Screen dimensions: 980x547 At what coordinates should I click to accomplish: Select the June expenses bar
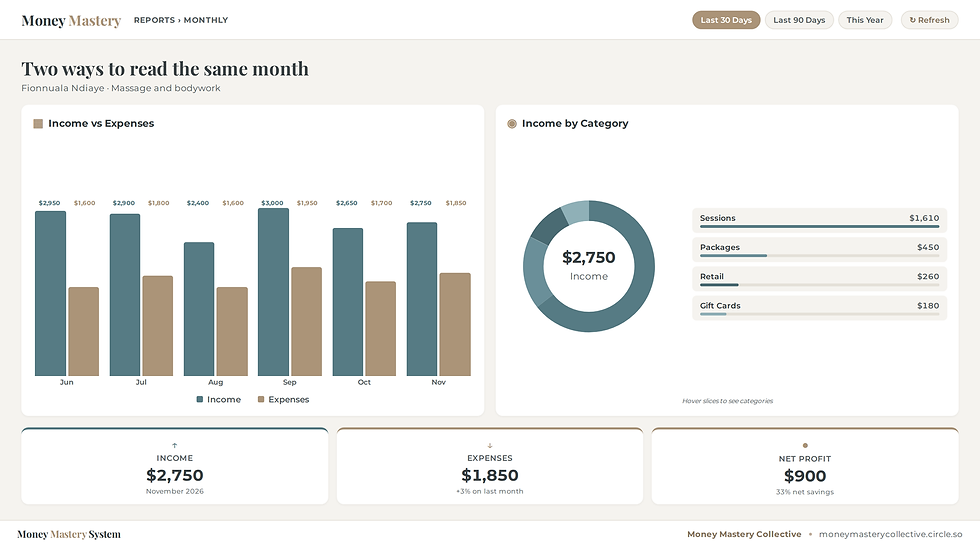click(84, 331)
